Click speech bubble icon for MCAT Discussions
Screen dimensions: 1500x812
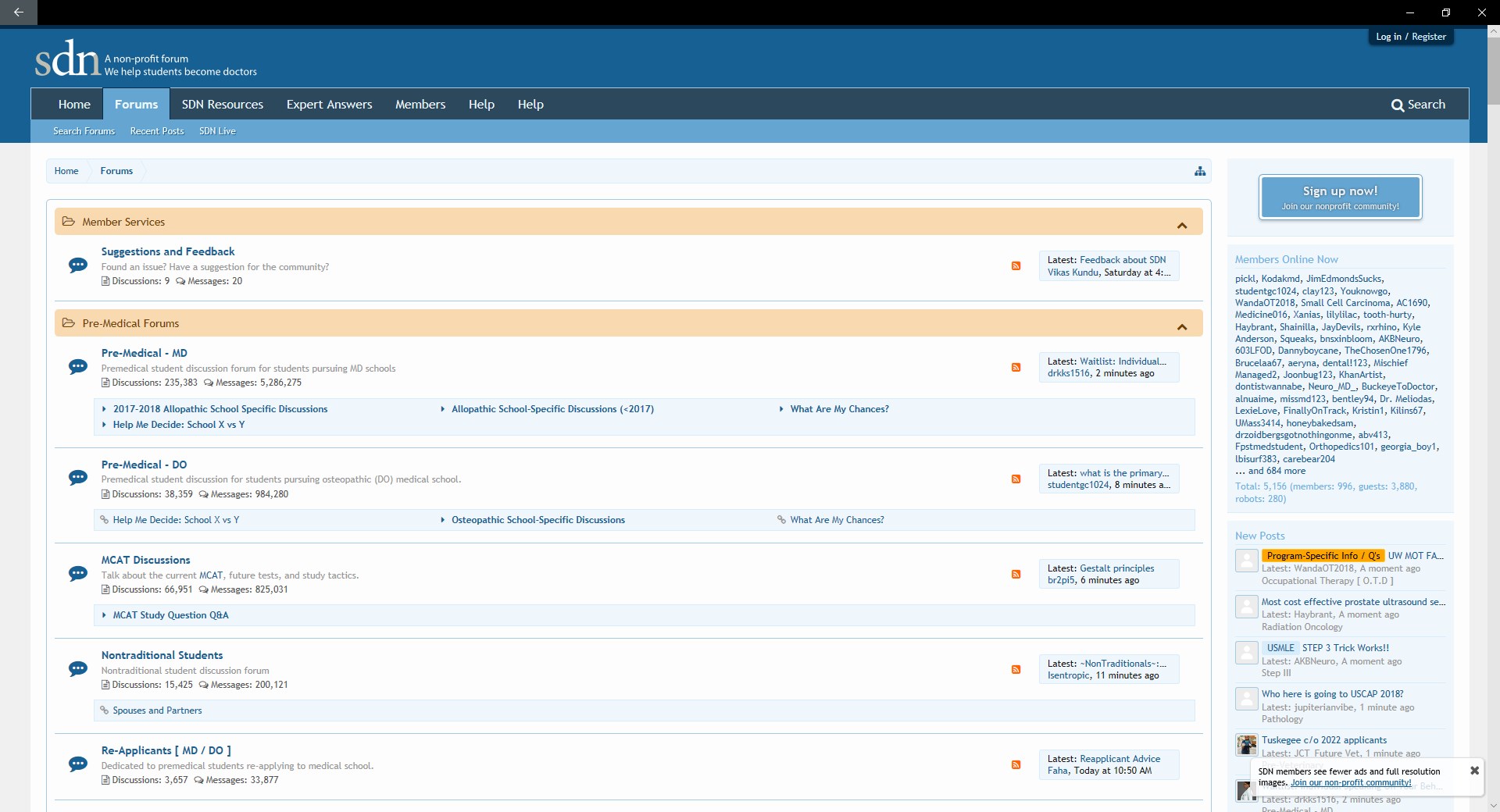78,574
